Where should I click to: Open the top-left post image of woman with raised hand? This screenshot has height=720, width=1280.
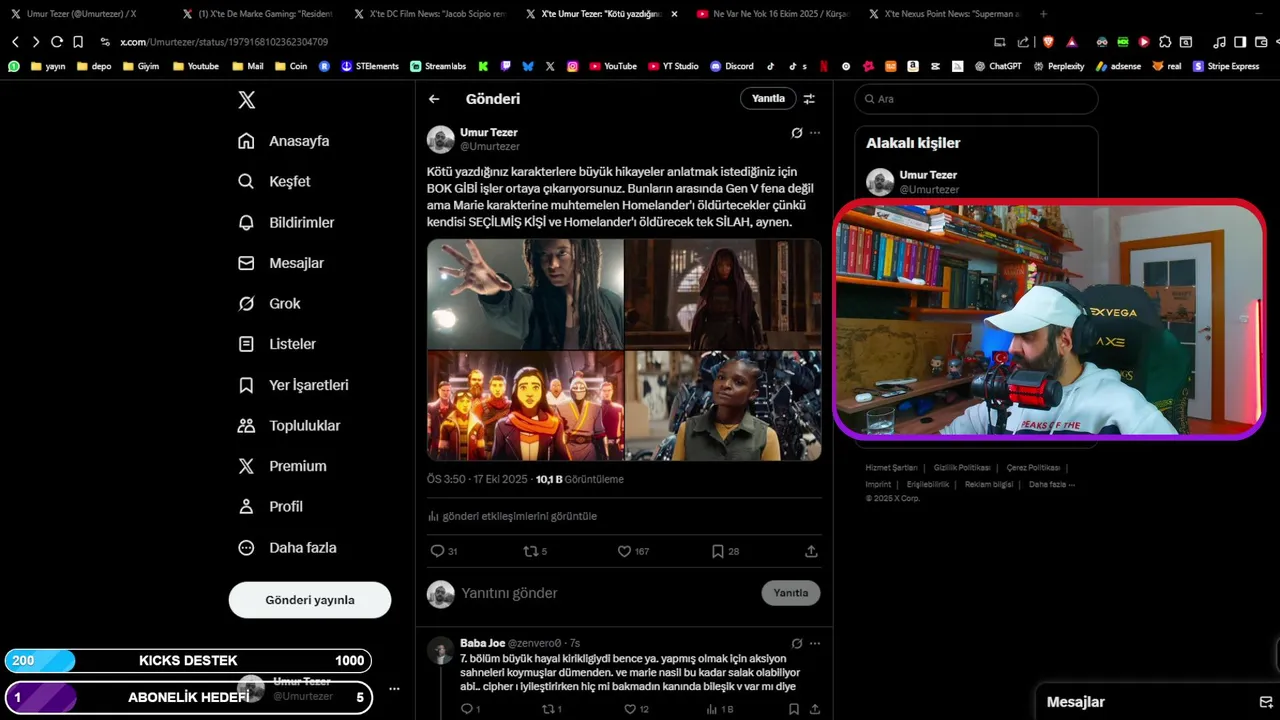coord(525,294)
